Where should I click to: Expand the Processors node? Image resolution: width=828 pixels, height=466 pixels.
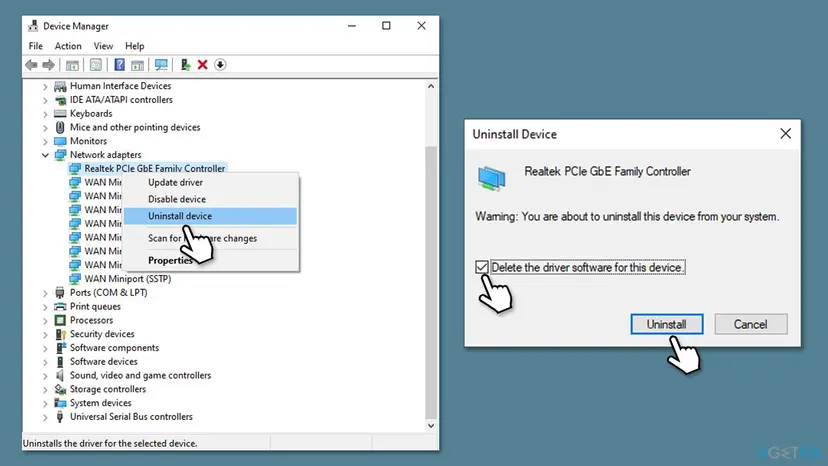45,320
